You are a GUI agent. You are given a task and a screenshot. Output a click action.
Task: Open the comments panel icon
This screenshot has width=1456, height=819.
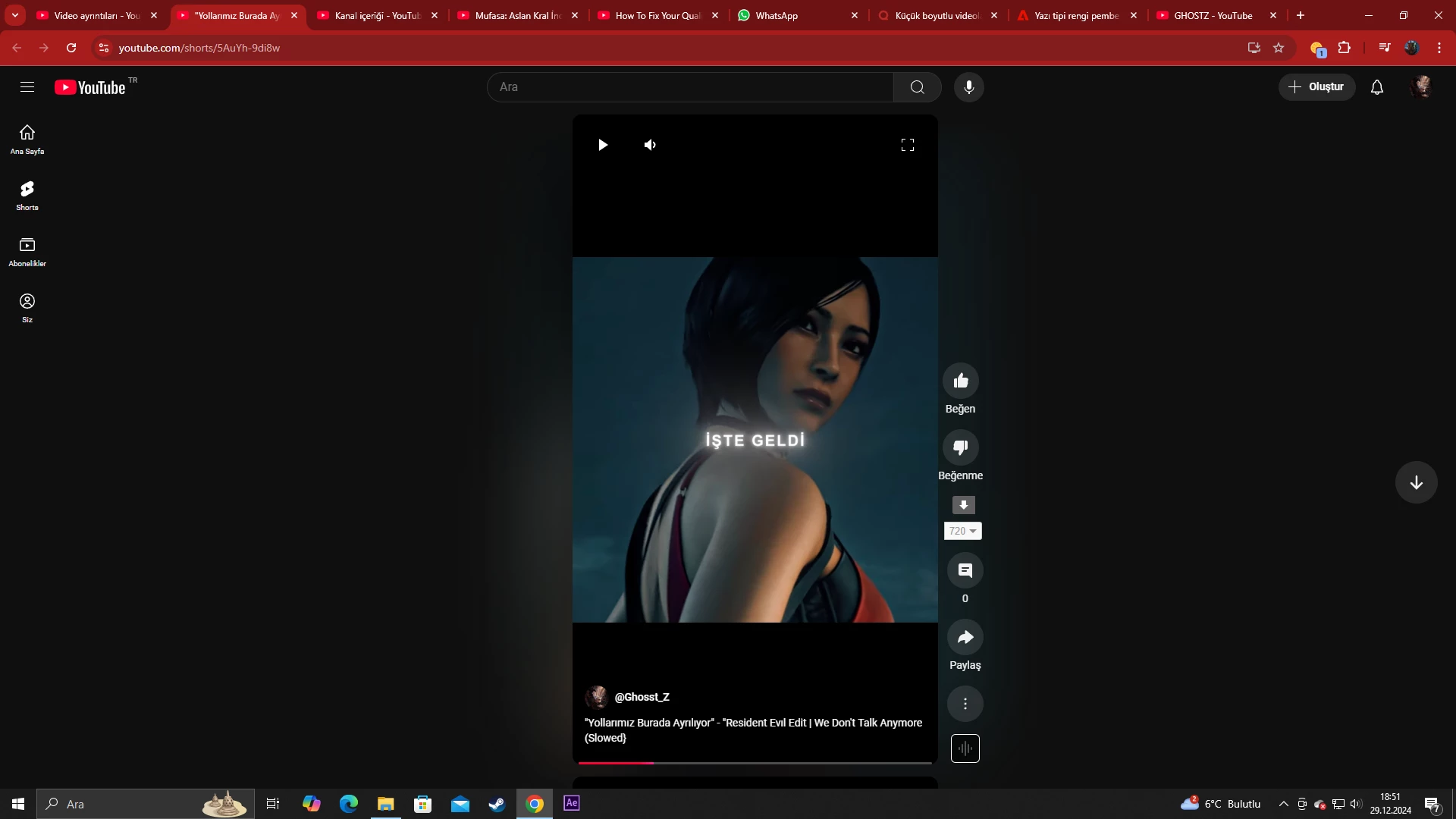pos(965,570)
